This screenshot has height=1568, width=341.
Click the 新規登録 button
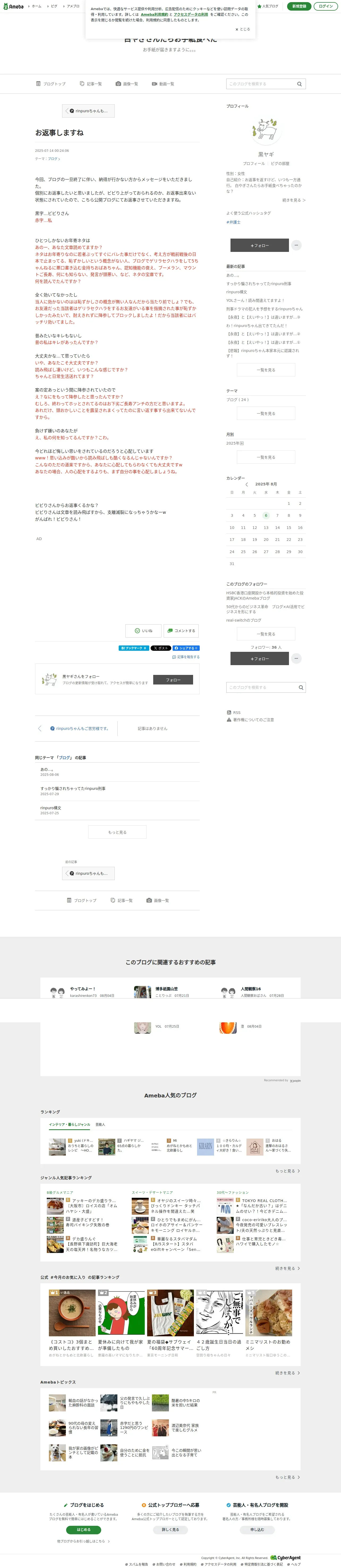tap(299, 6)
